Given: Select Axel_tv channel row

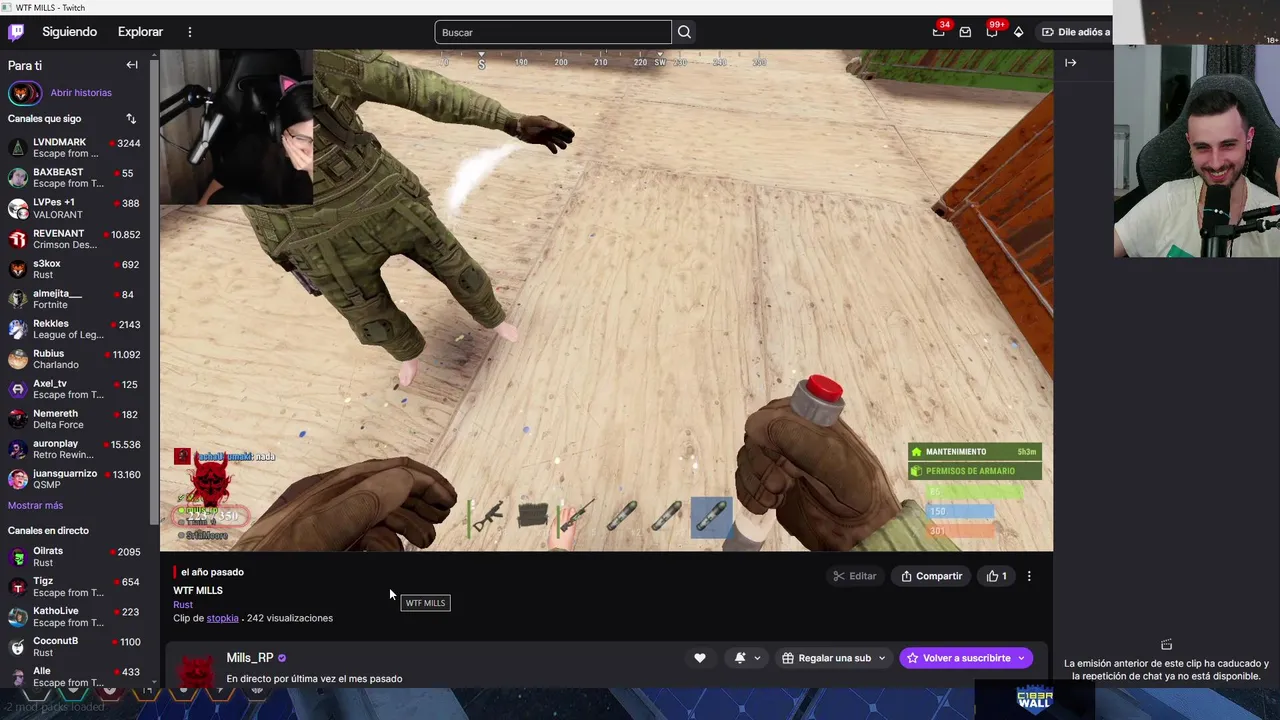Looking at the screenshot, I should (74, 389).
